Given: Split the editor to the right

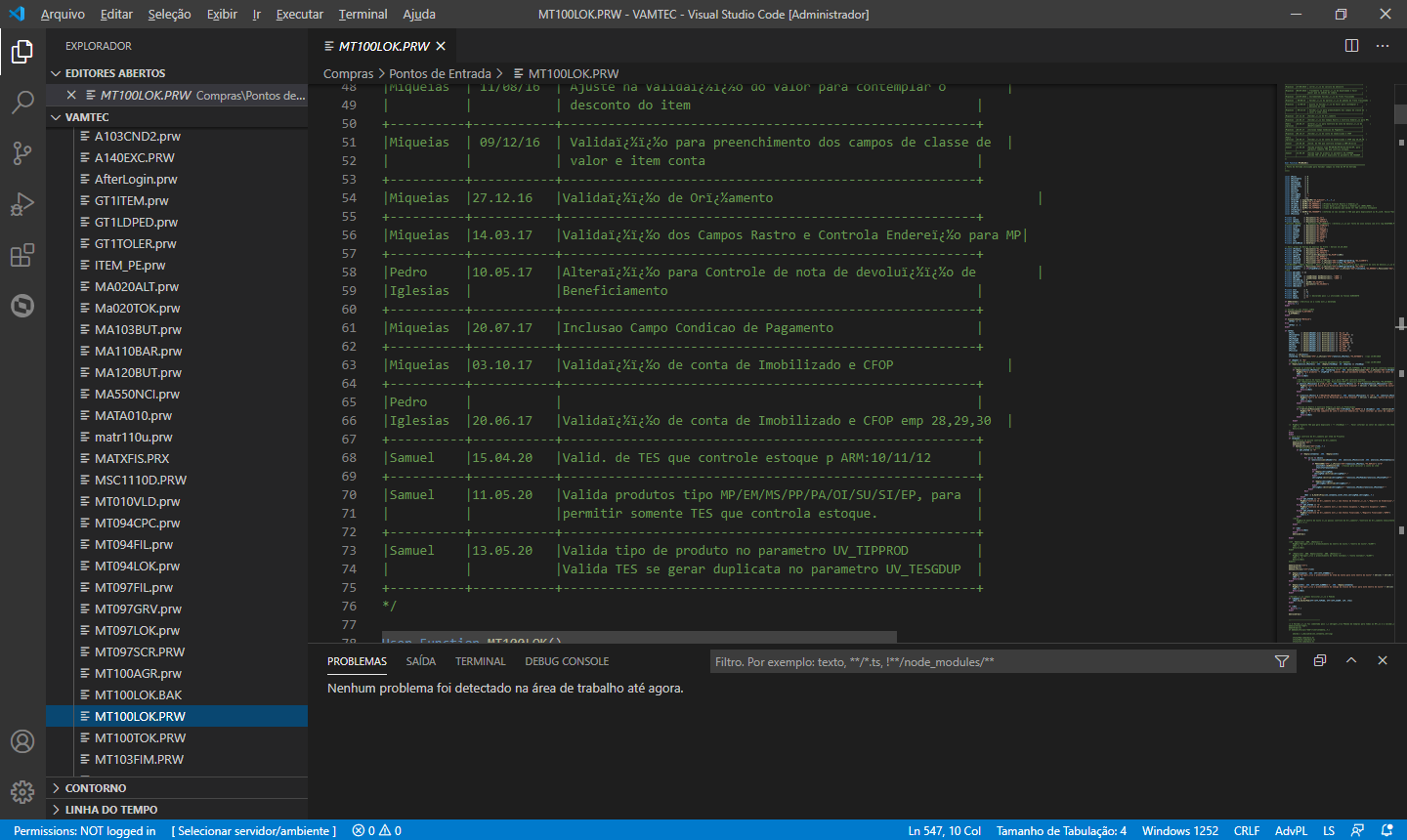Looking at the screenshot, I should 1351,46.
